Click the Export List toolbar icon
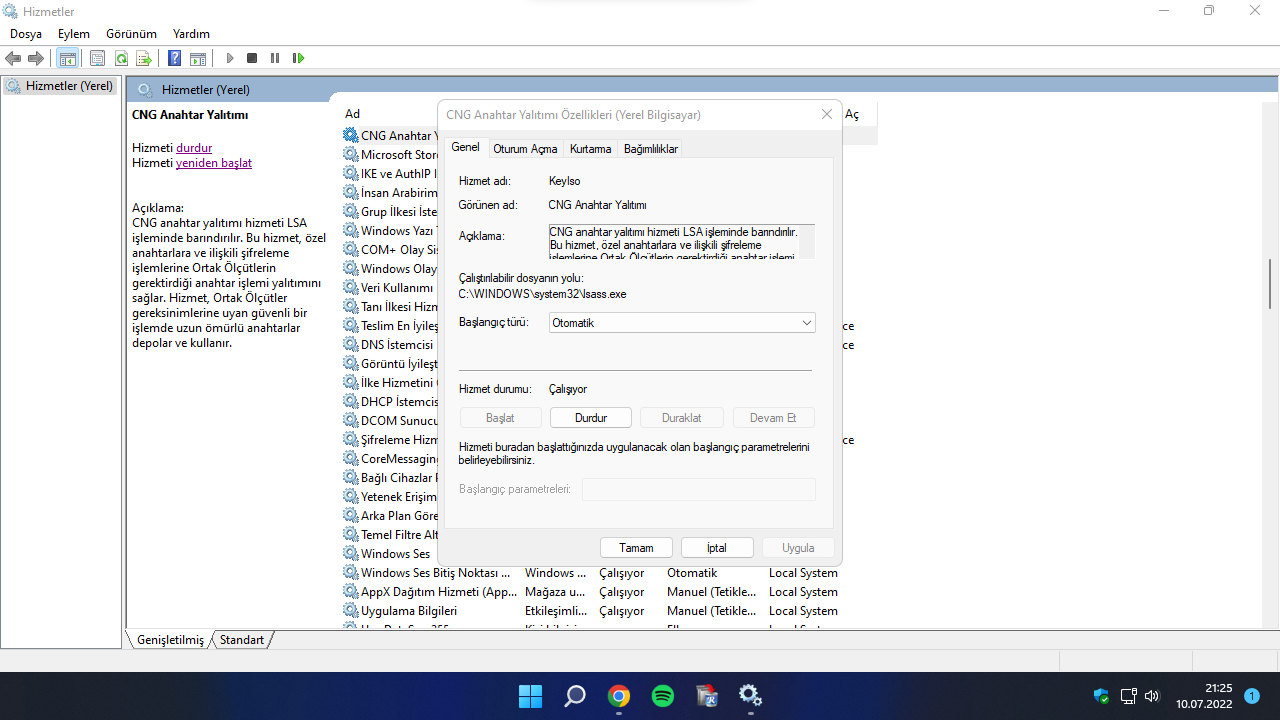Image resolution: width=1280 pixels, height=720 pixels. click(x=144, y=58)
